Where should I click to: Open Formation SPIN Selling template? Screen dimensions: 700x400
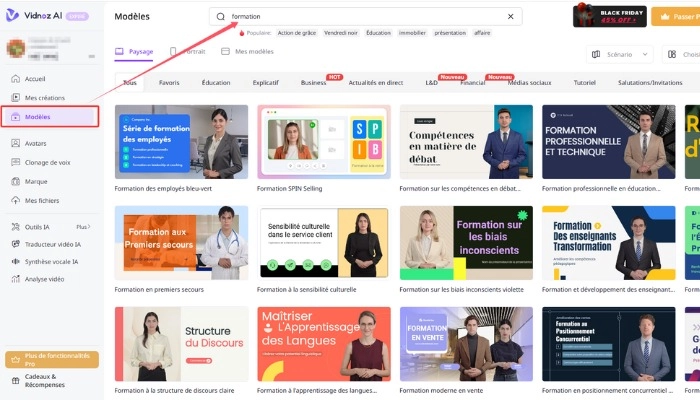click(x=324, y=142)
